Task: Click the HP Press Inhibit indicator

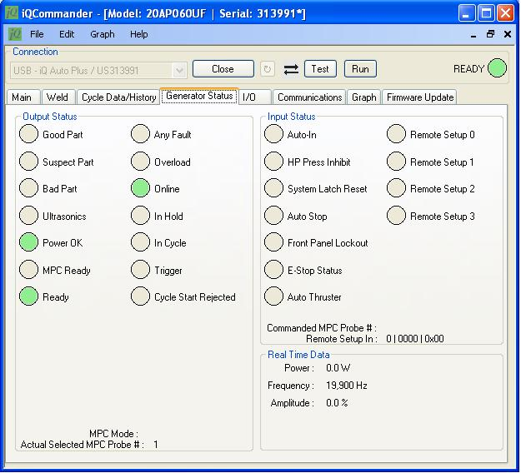Action: (x=274, y=161)
